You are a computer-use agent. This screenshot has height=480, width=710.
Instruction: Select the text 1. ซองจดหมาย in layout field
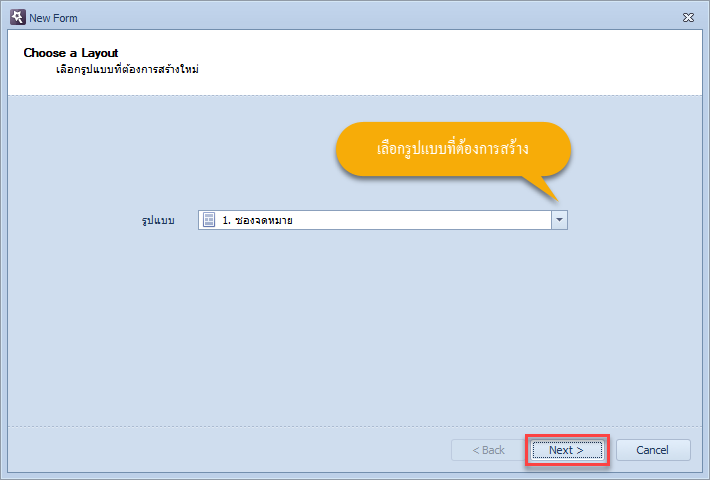257,221
